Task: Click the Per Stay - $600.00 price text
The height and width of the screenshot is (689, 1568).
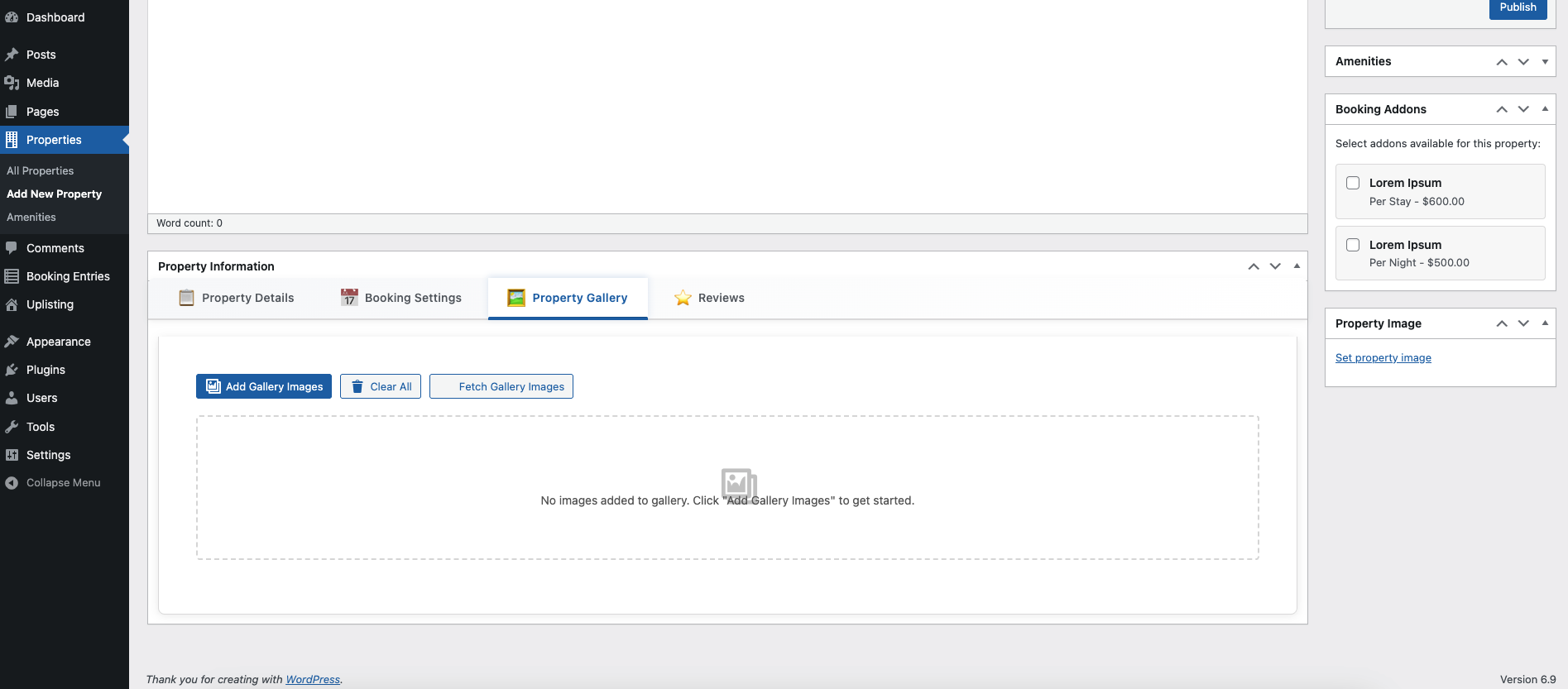Action: point(1417,201)
